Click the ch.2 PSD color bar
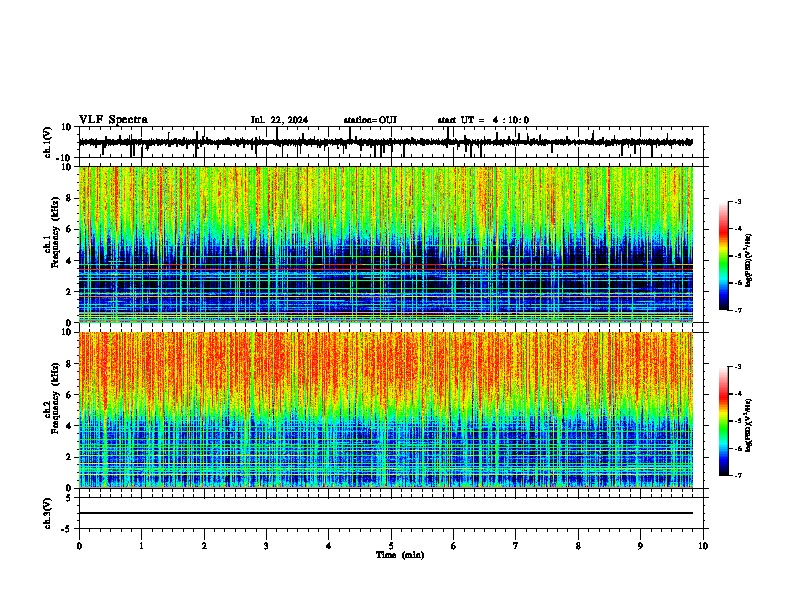The image size is (792, 612). coord(724,421)
